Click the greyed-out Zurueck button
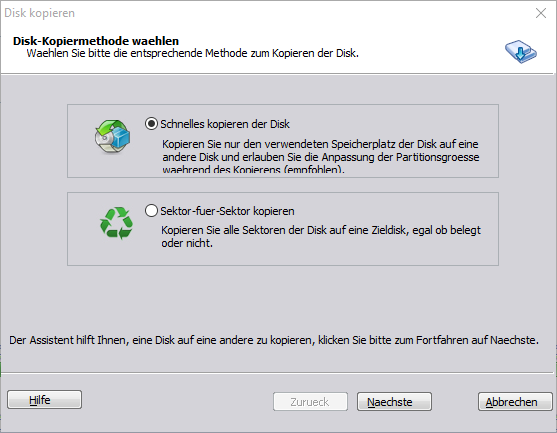Image resolution: width=557 pixels, height=433 pixels. 310,402
